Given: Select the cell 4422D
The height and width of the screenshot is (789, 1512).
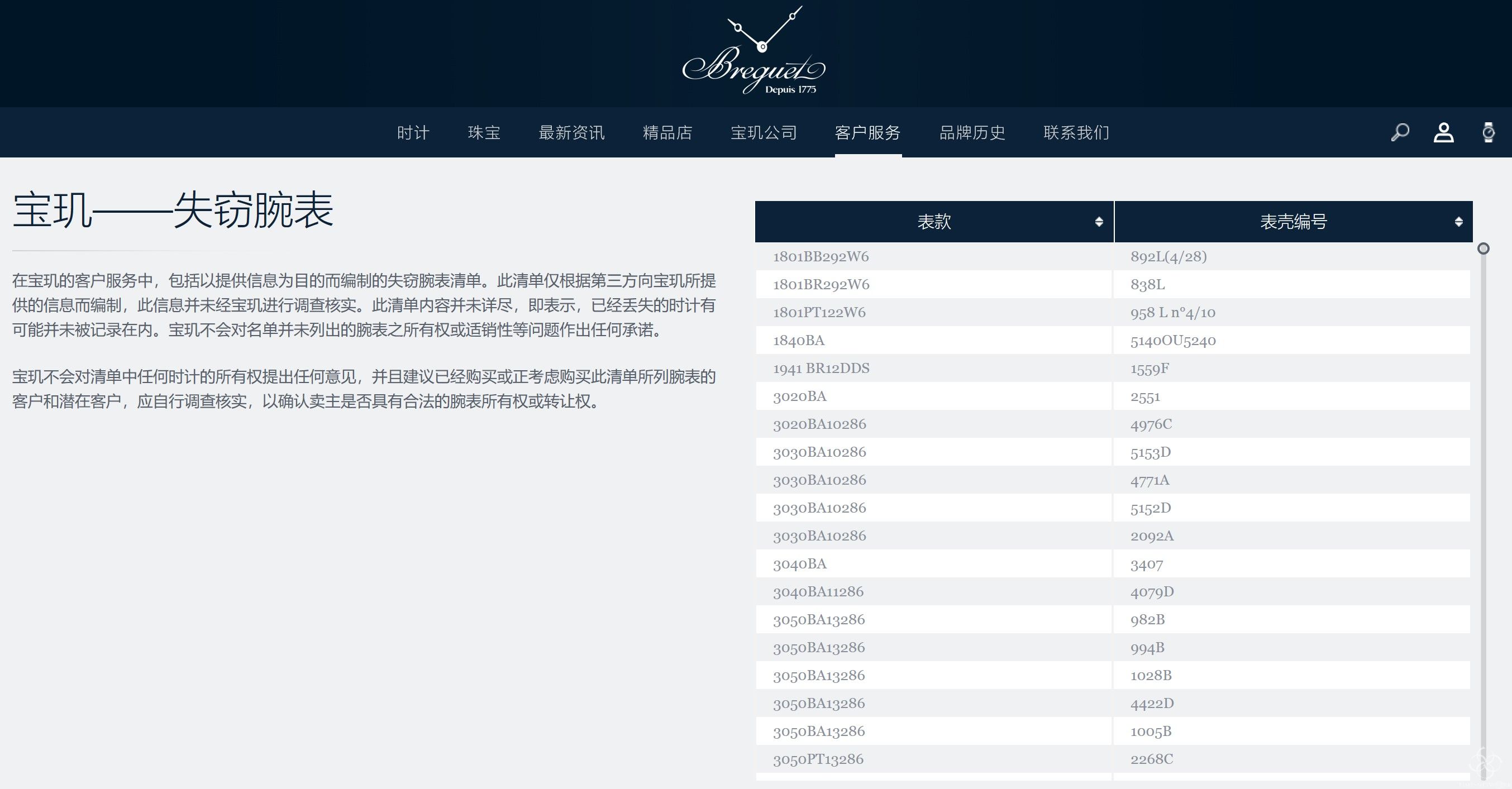Looking at the screenshot, I should (x=1292, y=704).
